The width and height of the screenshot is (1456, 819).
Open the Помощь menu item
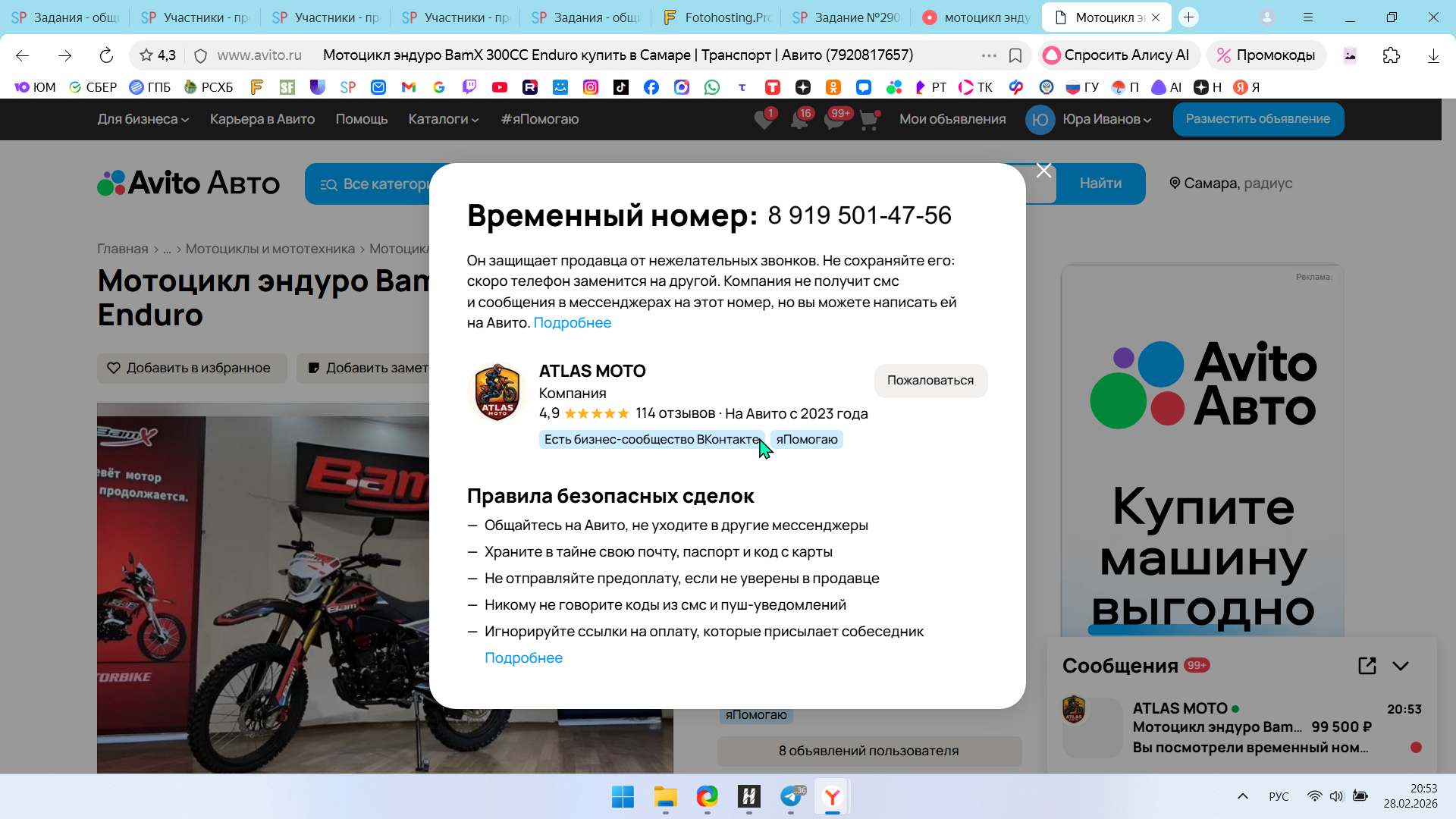tap(361, 119)
